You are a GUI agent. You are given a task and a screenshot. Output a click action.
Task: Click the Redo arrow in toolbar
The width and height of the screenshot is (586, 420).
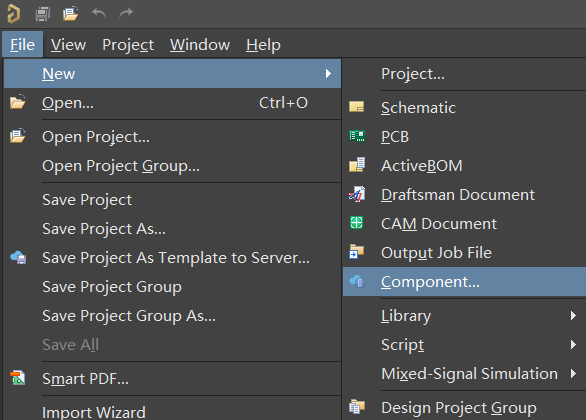126,13
